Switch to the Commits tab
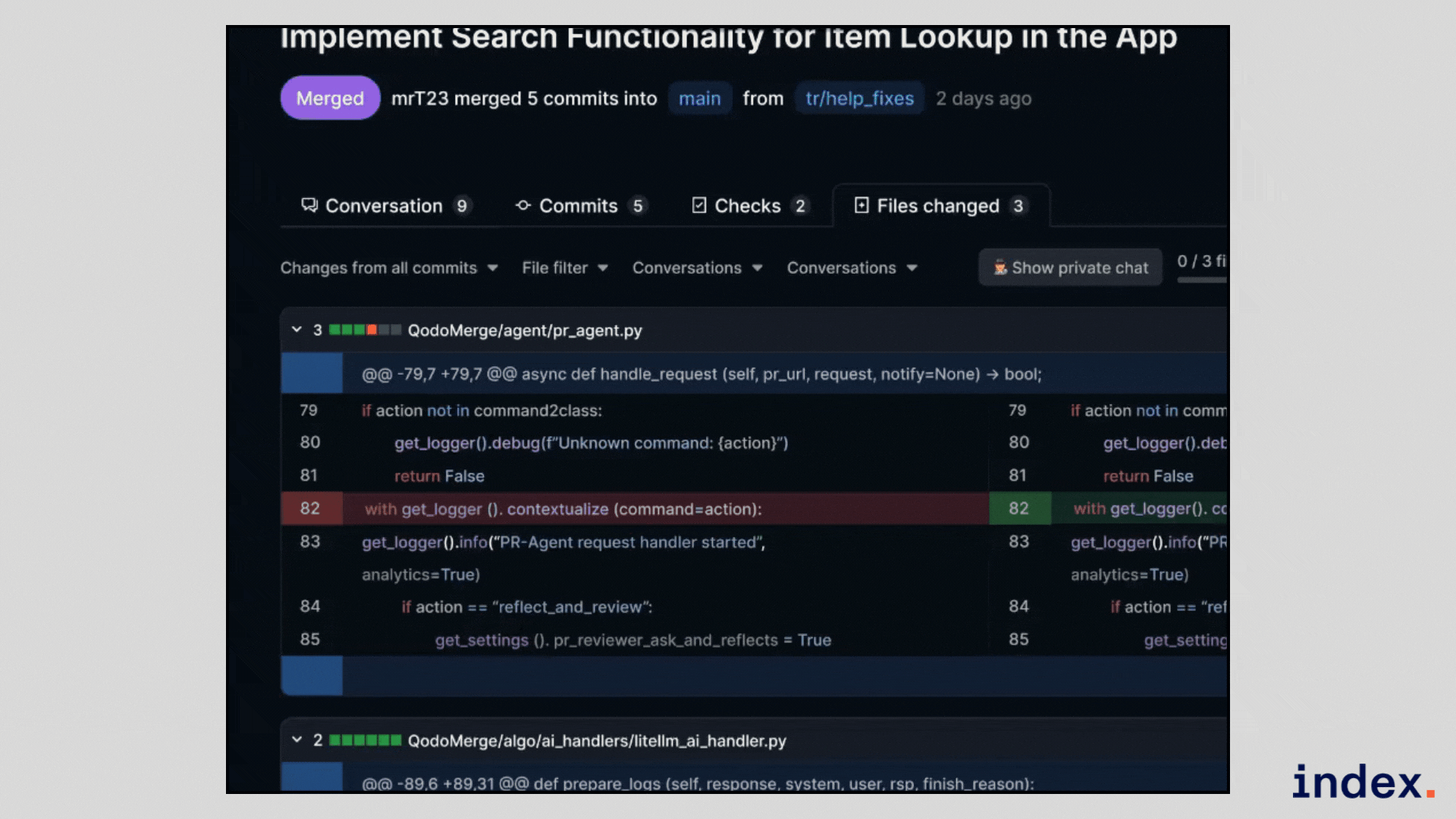 coord(578,206)
